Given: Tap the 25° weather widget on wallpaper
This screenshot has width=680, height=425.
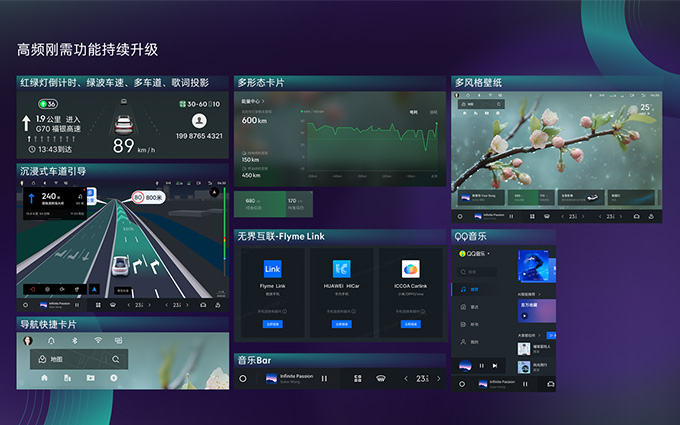Looking at the screenshot, I should 645,107.
